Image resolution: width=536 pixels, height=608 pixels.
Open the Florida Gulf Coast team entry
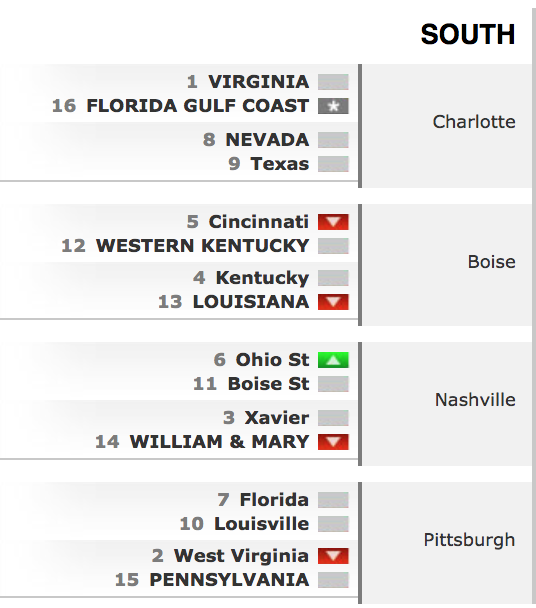pyautogui.click(x=198, y=106)
